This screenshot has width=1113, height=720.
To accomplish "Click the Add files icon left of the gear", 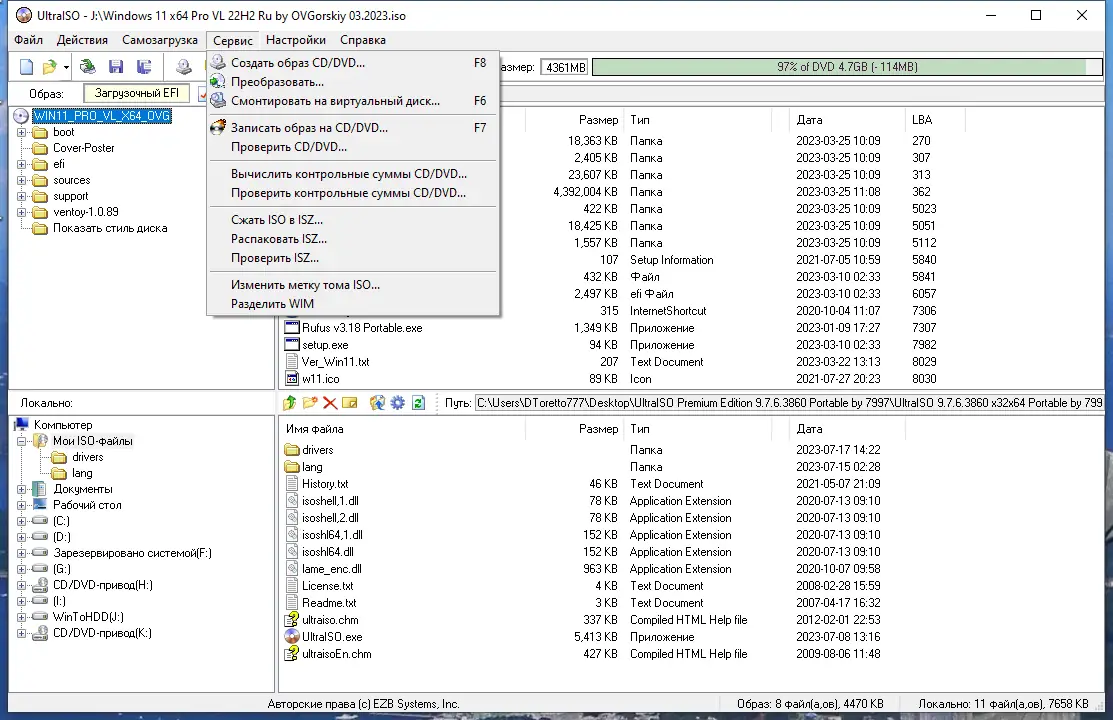I will [377, 403].
